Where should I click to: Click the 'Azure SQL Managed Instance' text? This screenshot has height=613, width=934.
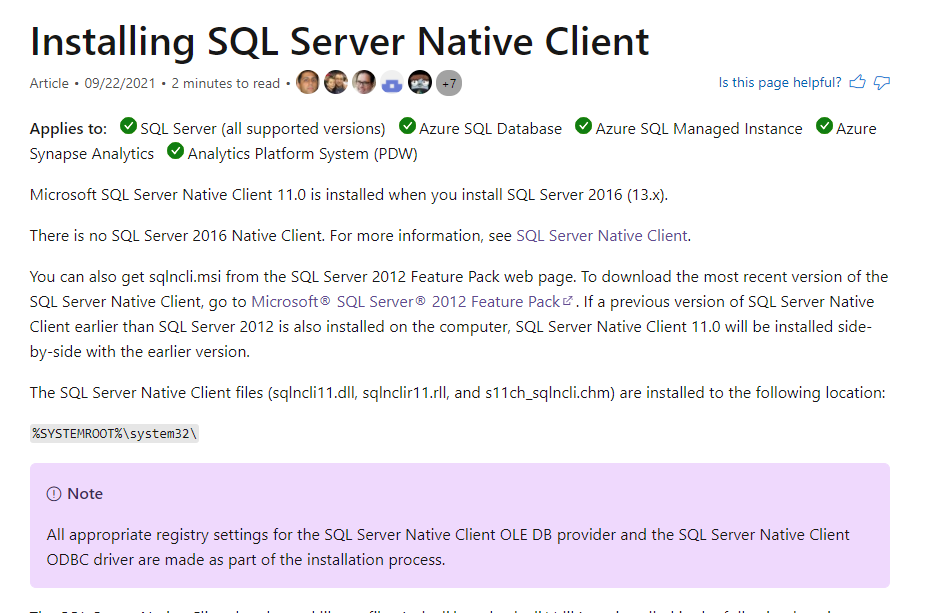click(x=699, y=129)
